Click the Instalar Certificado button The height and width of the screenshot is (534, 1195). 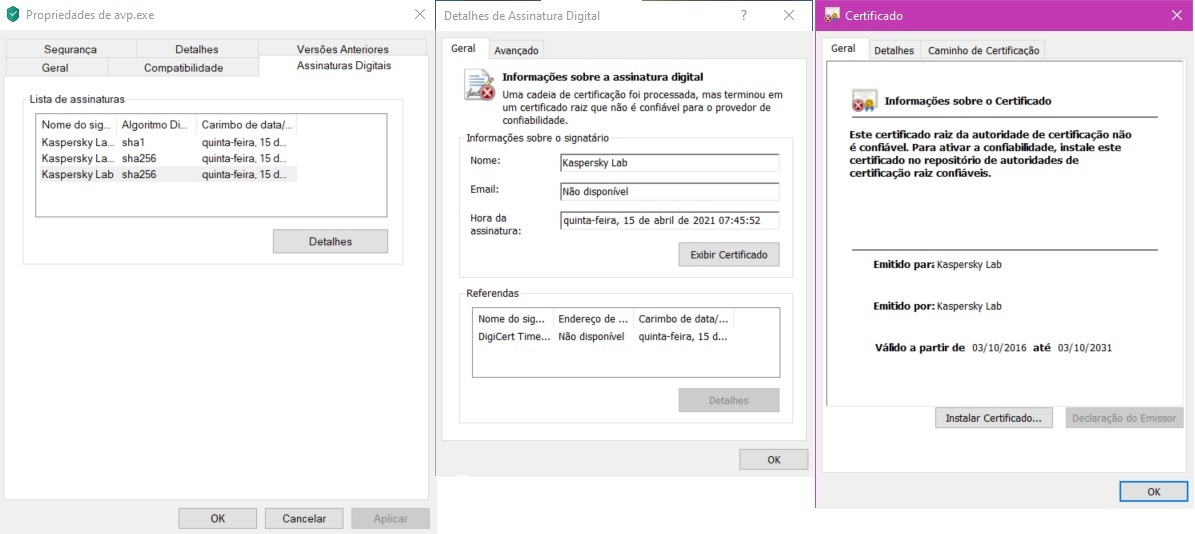pos(994,418)
